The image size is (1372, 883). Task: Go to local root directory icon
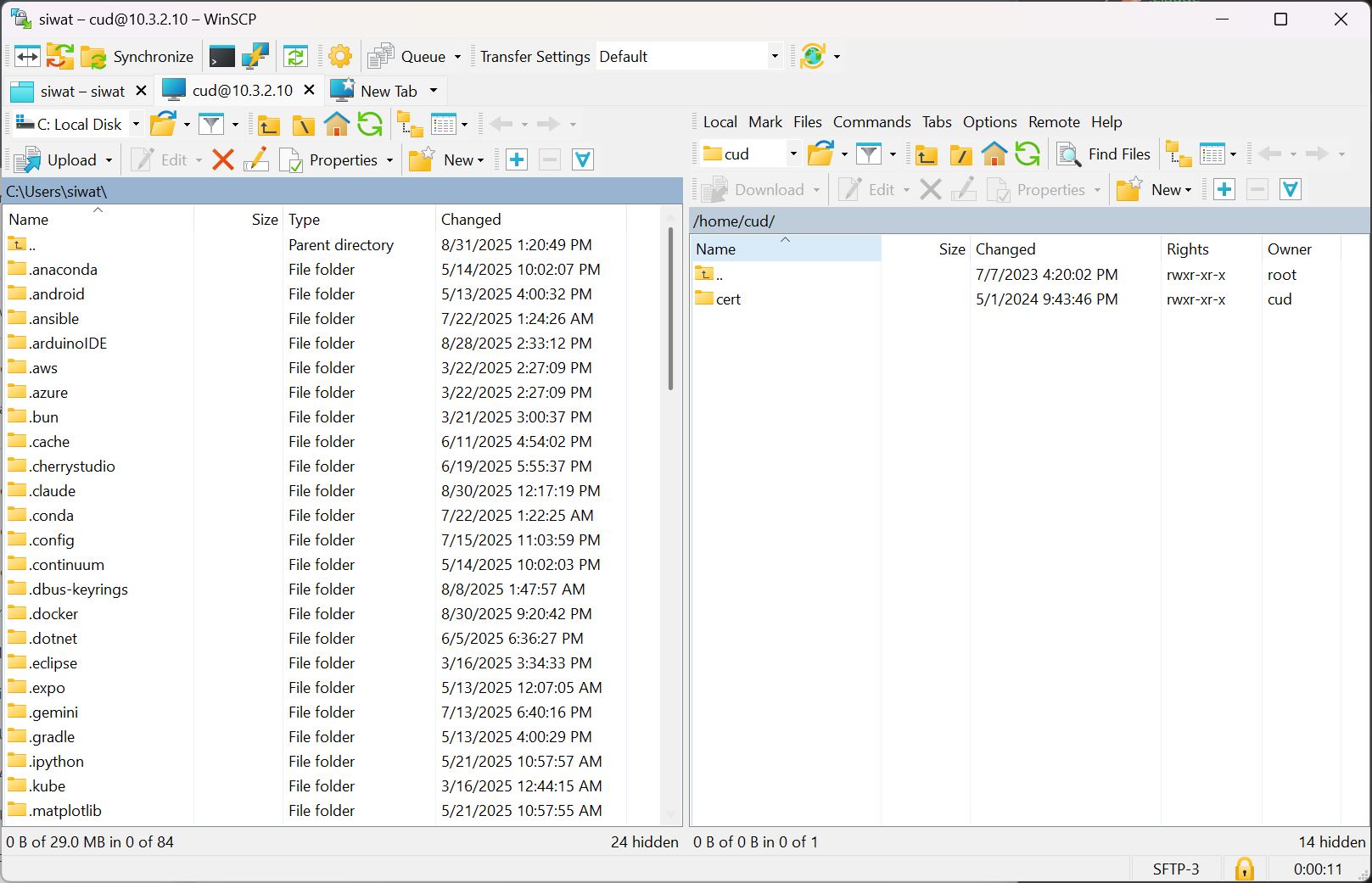303,126
